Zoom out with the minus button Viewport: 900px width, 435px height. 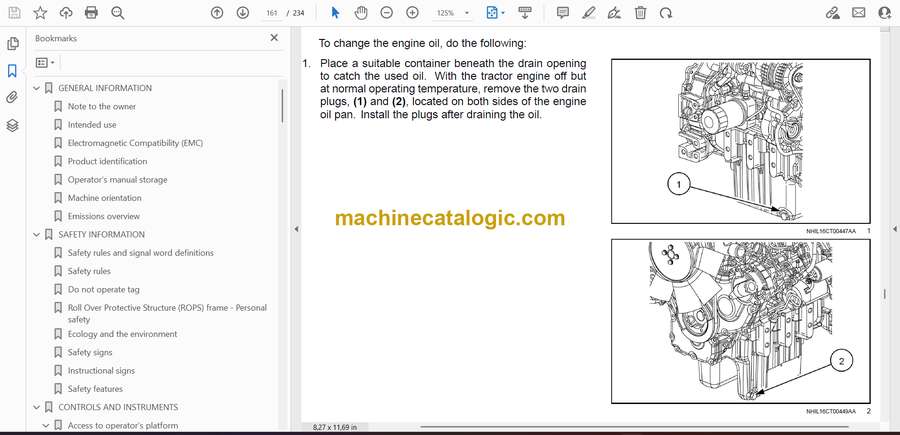(387, 13)
